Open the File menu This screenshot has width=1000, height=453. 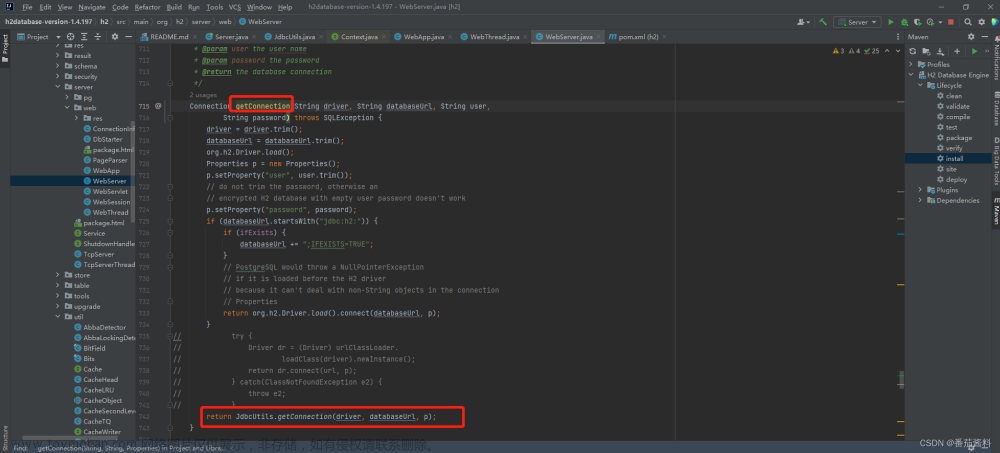pyautogui.click(x=27, y=7)
